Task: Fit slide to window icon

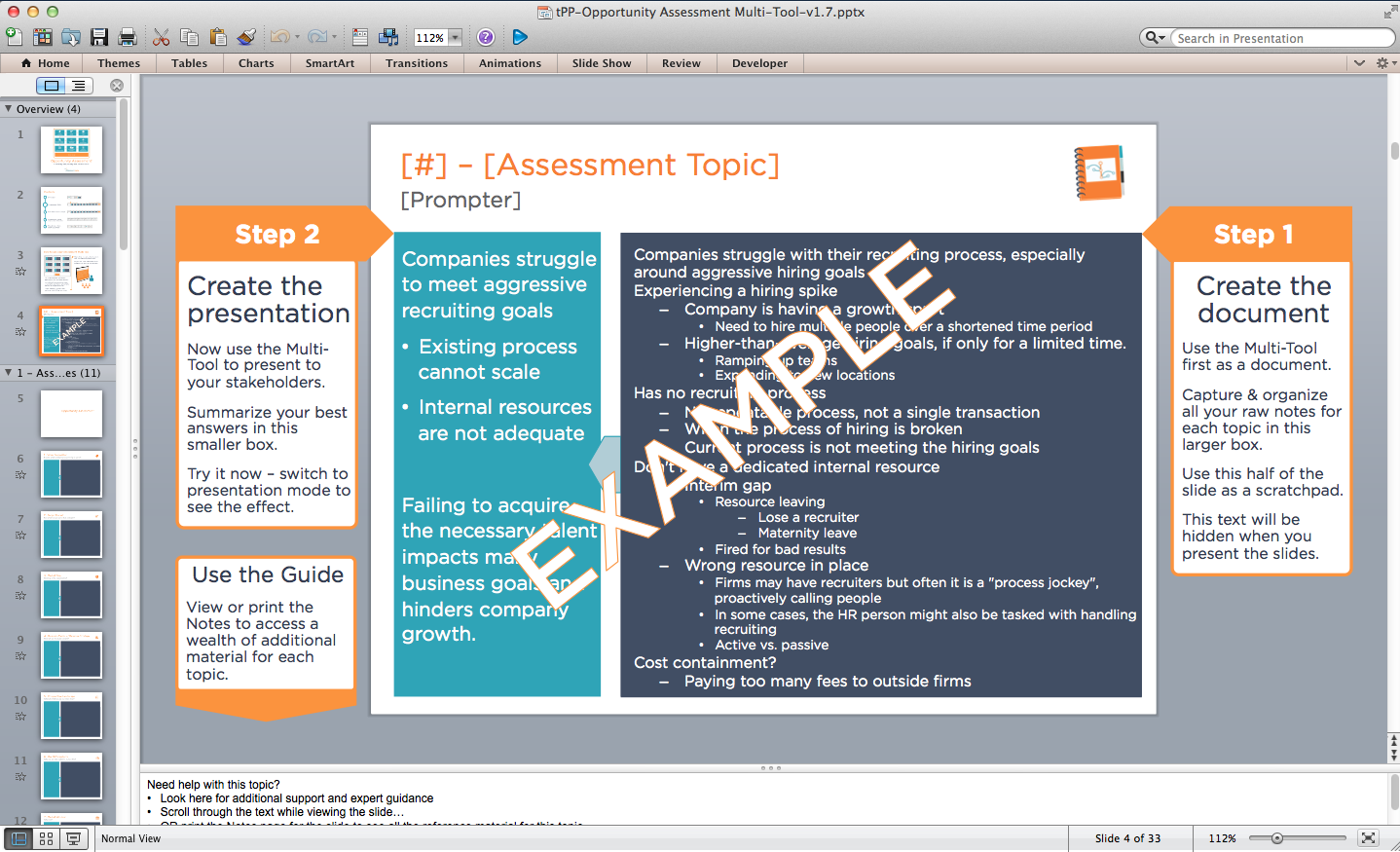Action: 1368,837
